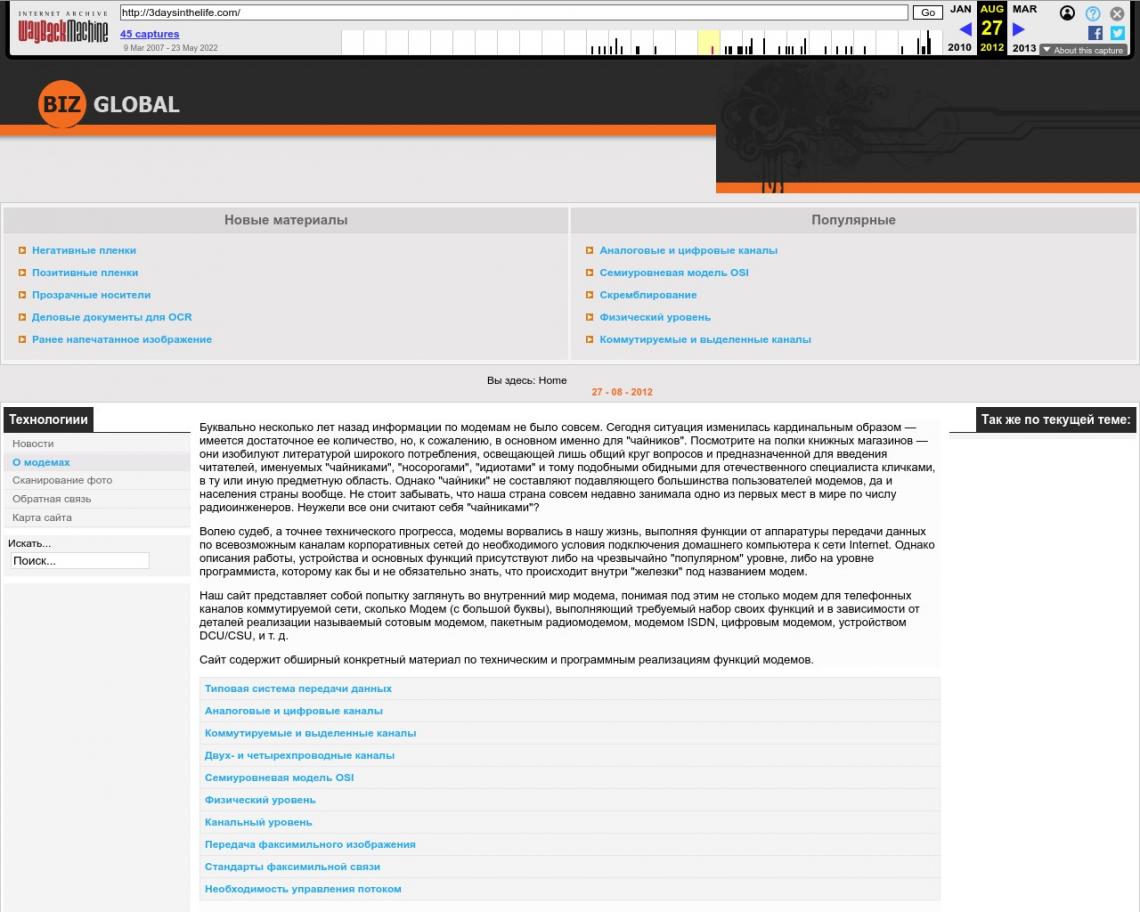This screenshot has width=1140, height=912.
Task: Open article list link Аналоговые и цифровые каналы
Action: 294,711
